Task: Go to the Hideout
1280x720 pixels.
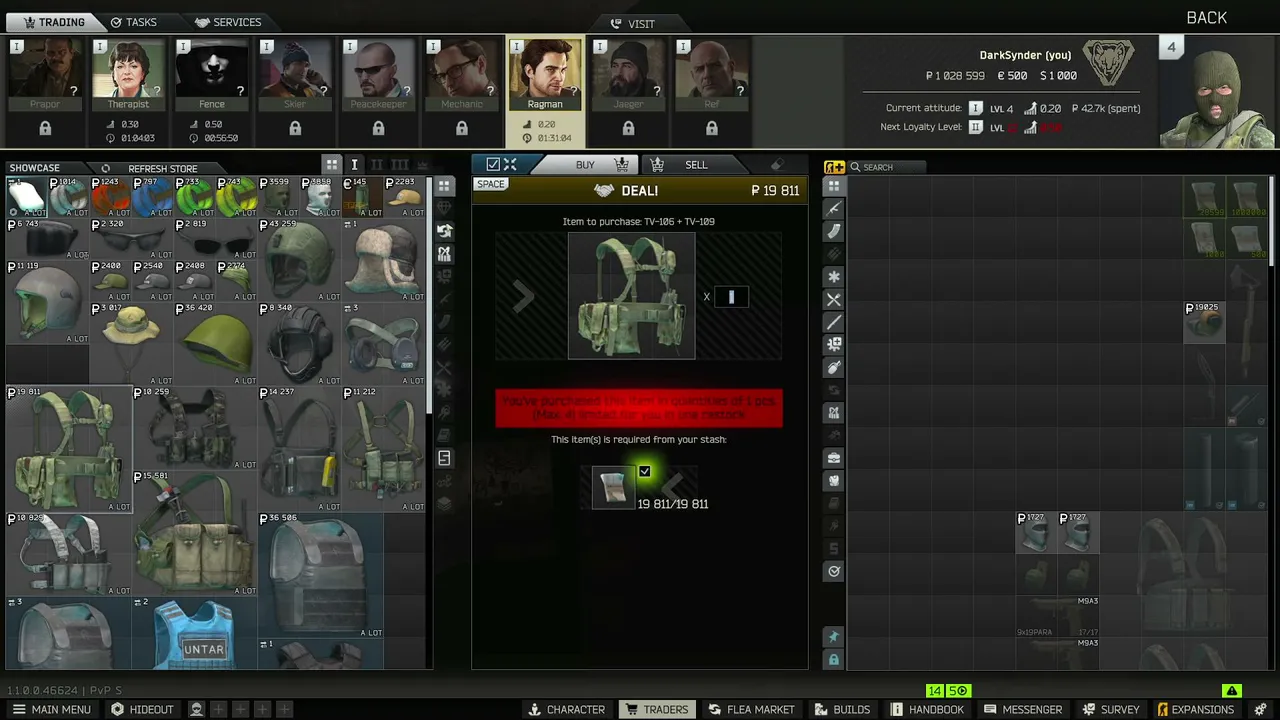Action: click(142, 709)
